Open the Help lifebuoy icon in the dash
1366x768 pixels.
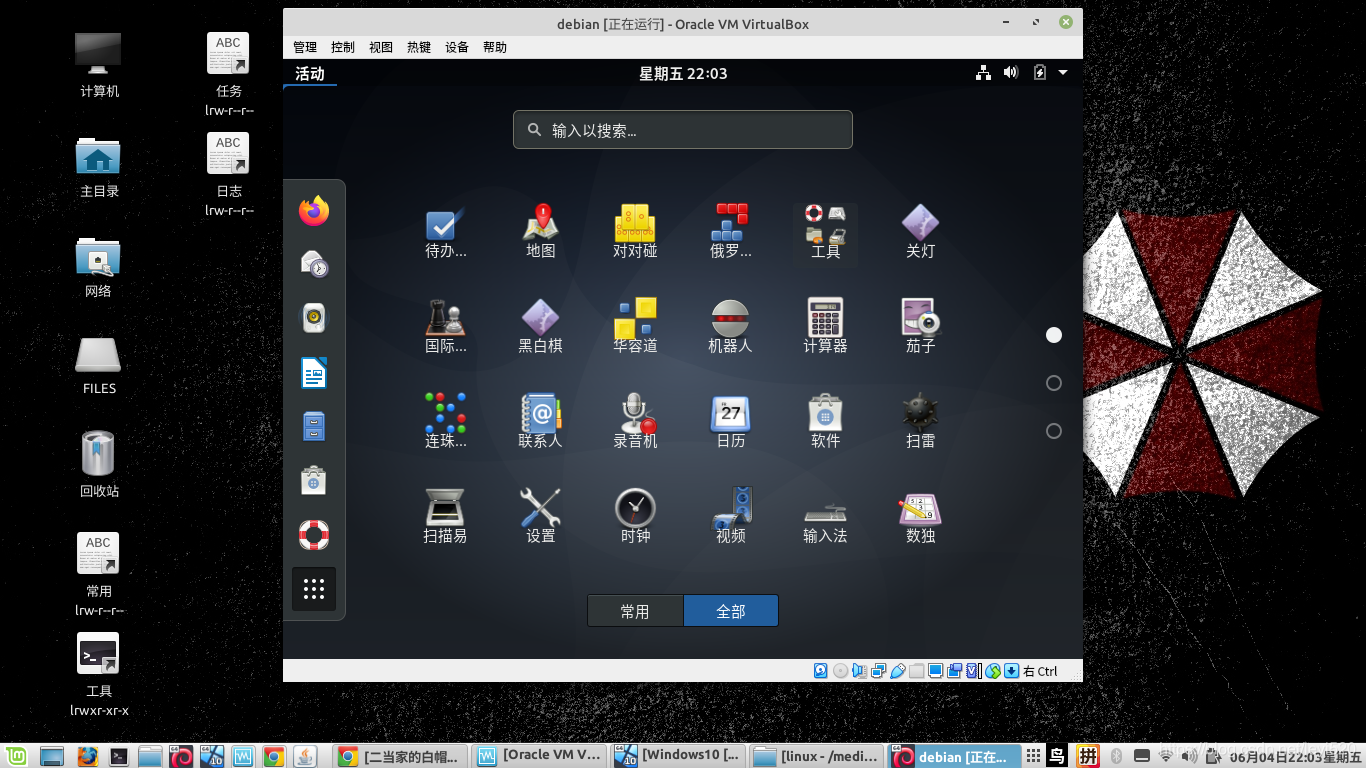(314, 535)
